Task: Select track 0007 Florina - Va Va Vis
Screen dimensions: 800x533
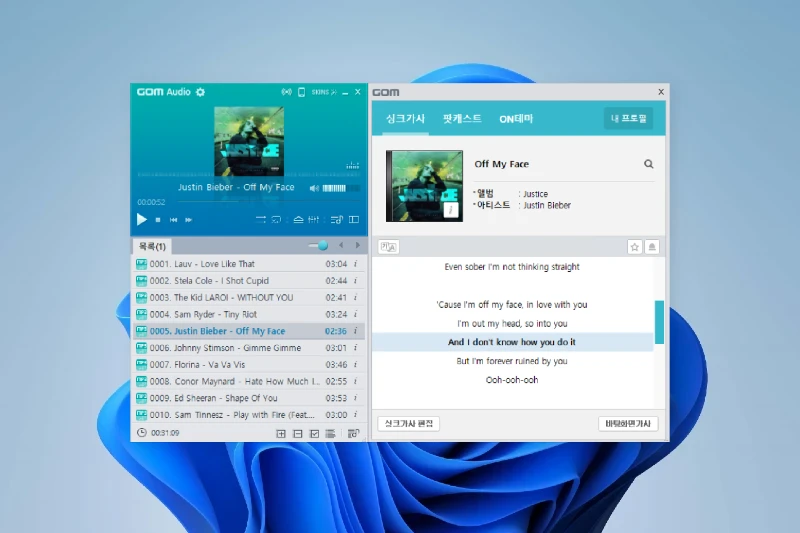Action: coord(248,365)
